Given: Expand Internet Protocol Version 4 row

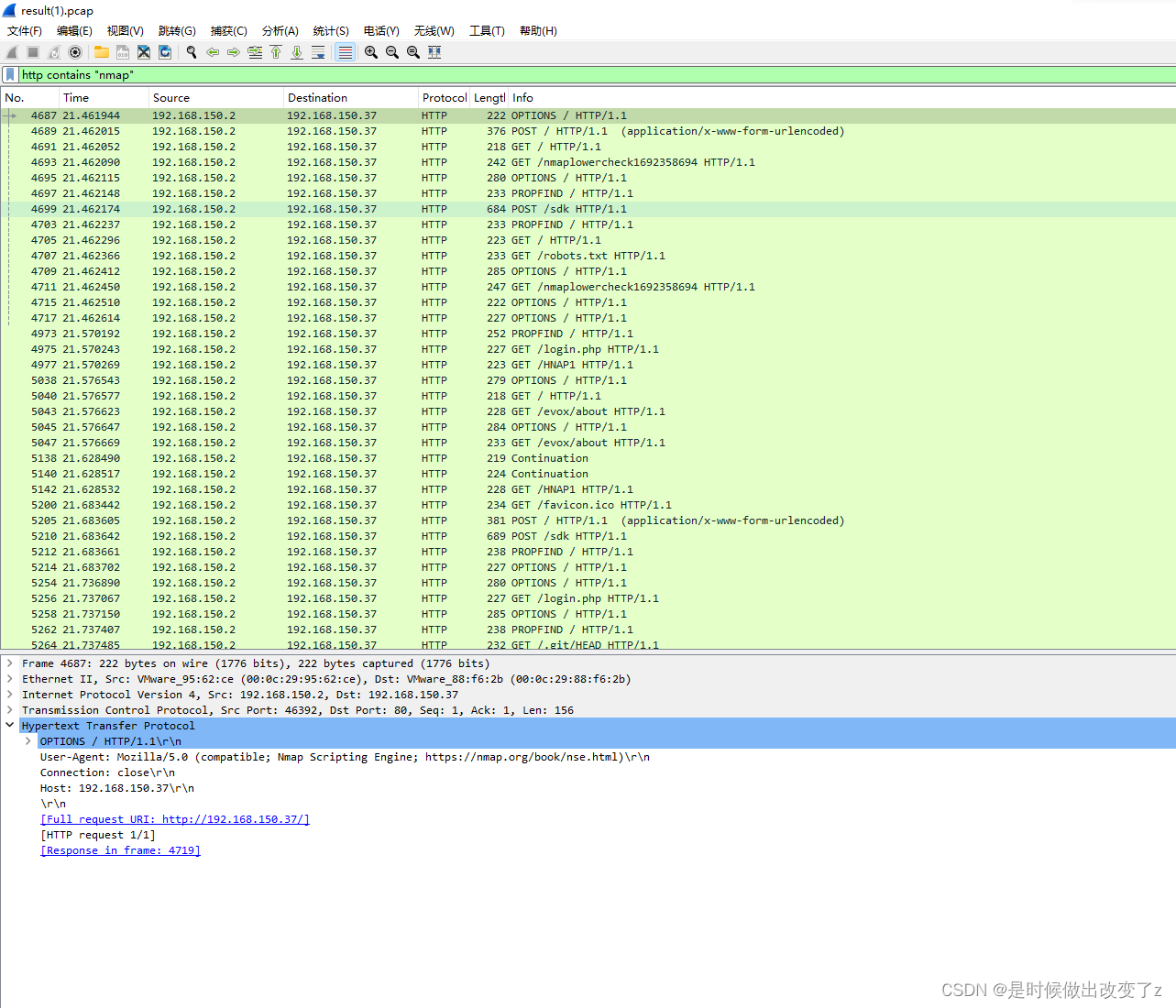Looking at the screenshot, I should pos(9,695).
